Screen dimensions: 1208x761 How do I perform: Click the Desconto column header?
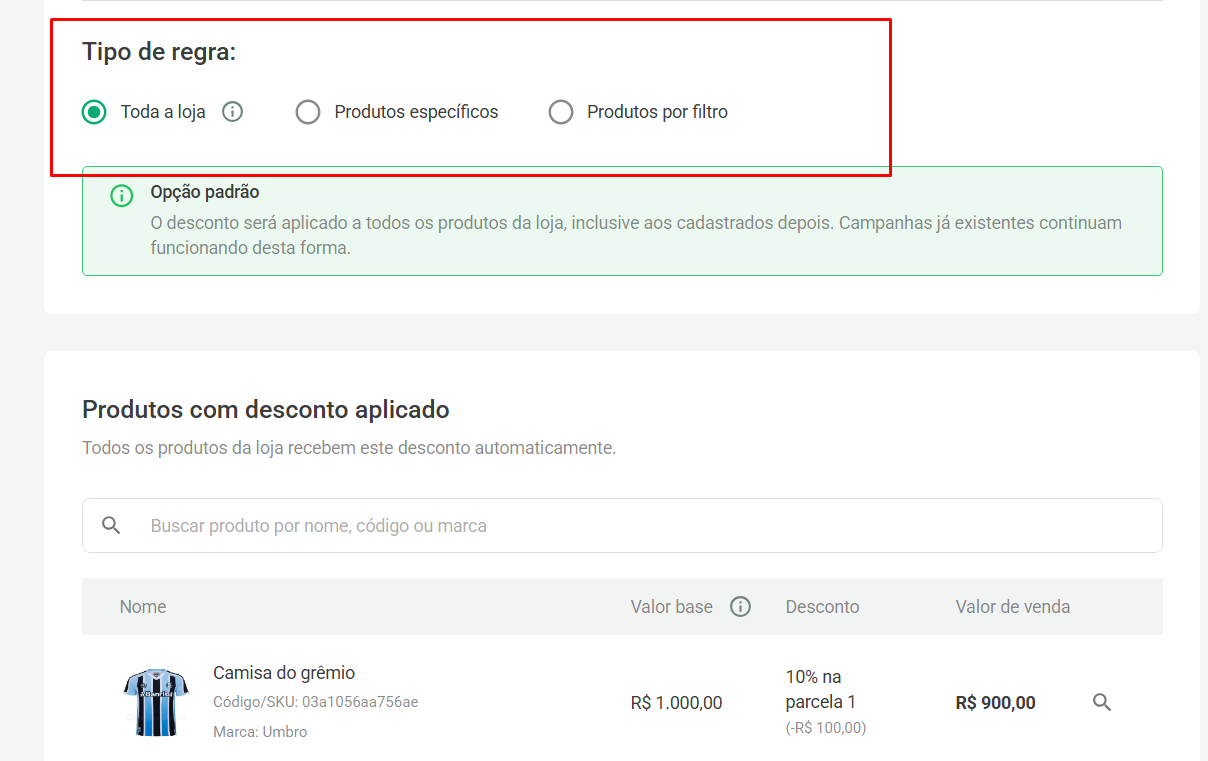[x=822, y=607]
